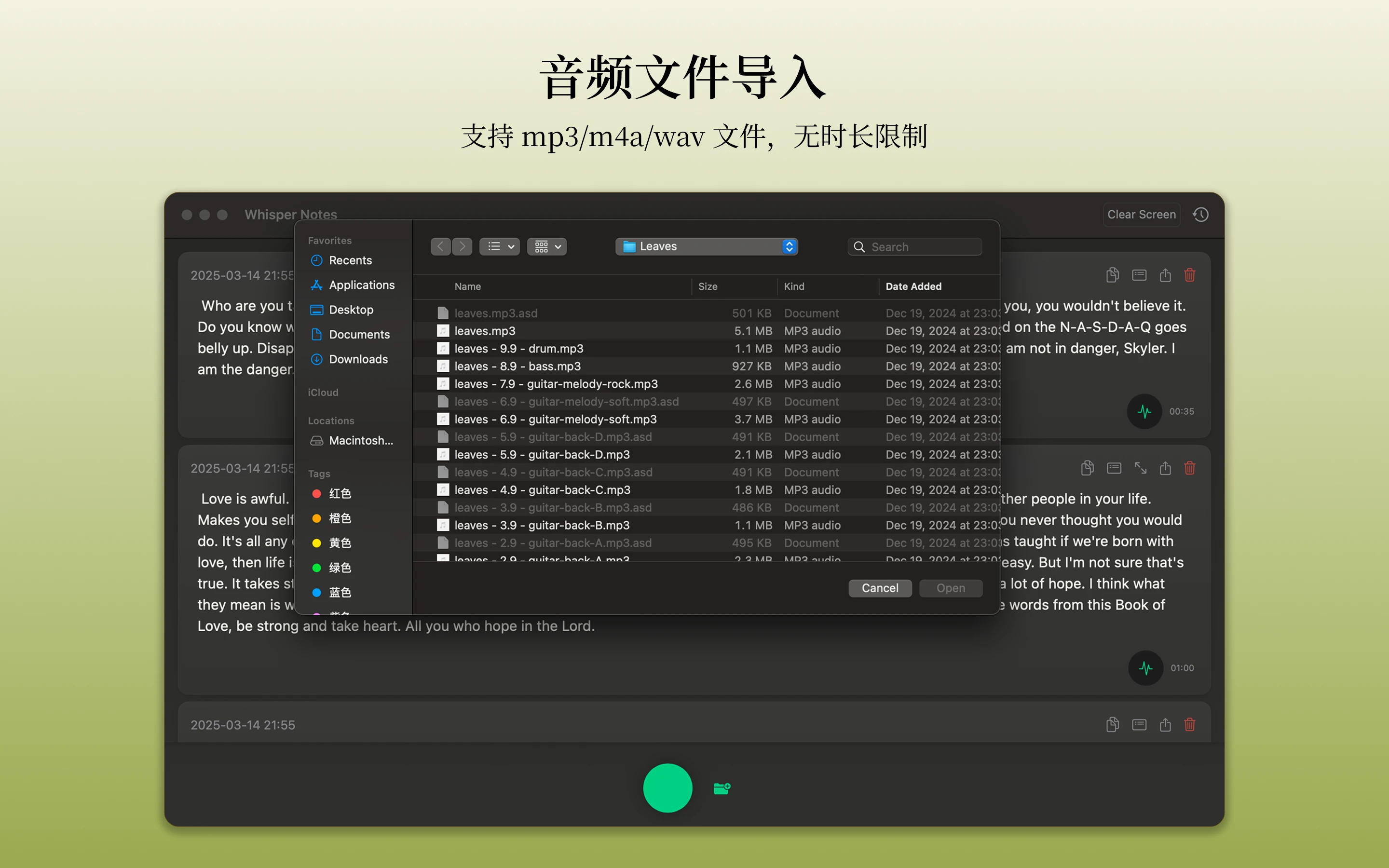Viewport: 1389px width, 868px height.
Task: Copy the third note with its copy icon
Action: click(1112, 724)
